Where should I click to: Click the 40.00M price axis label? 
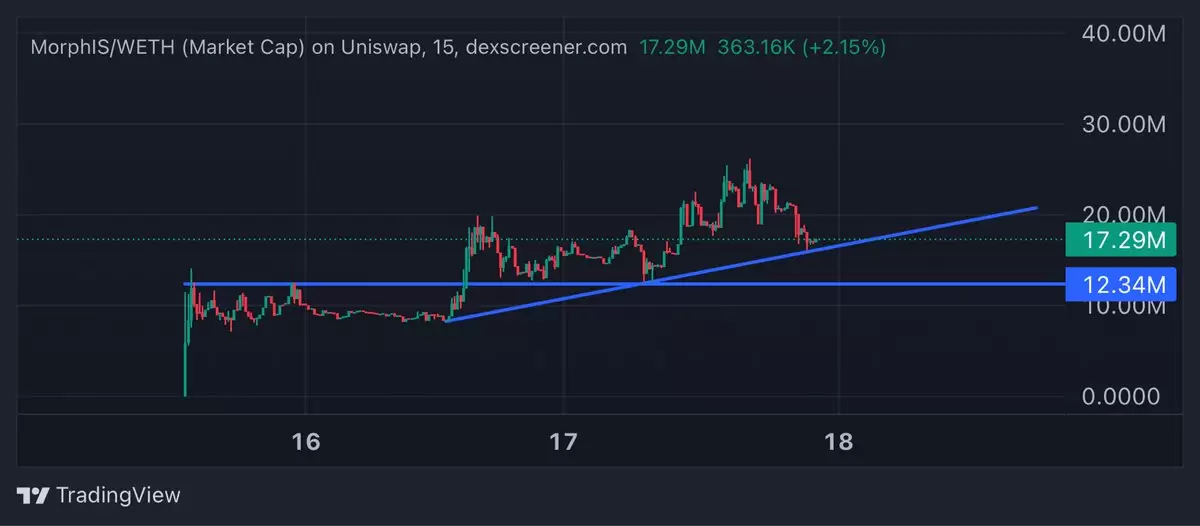(x=1124, y=33)
